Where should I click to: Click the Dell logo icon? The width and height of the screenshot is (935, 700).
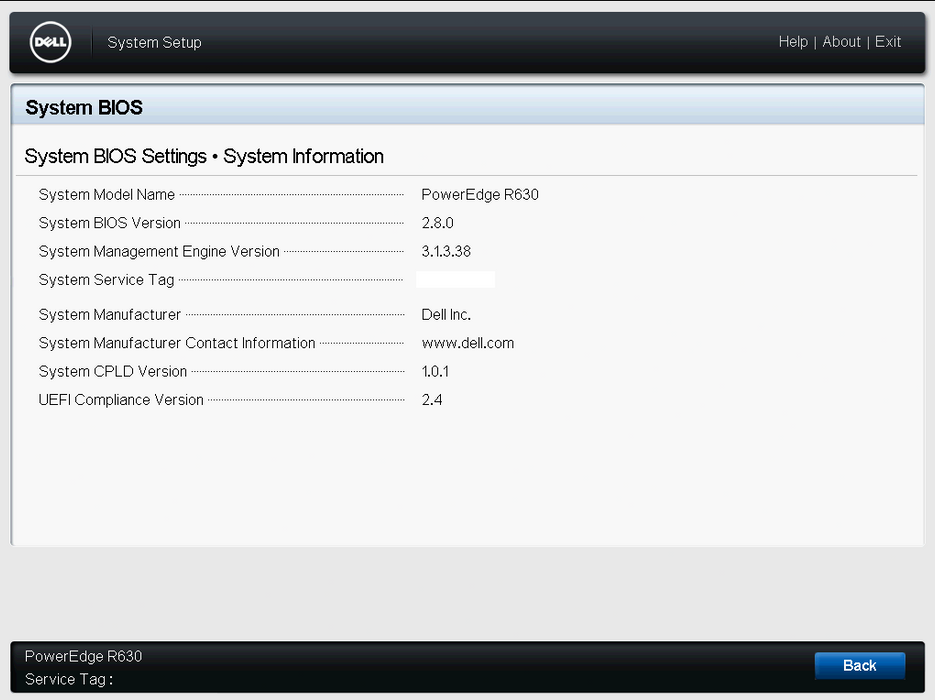coord(51,42)
